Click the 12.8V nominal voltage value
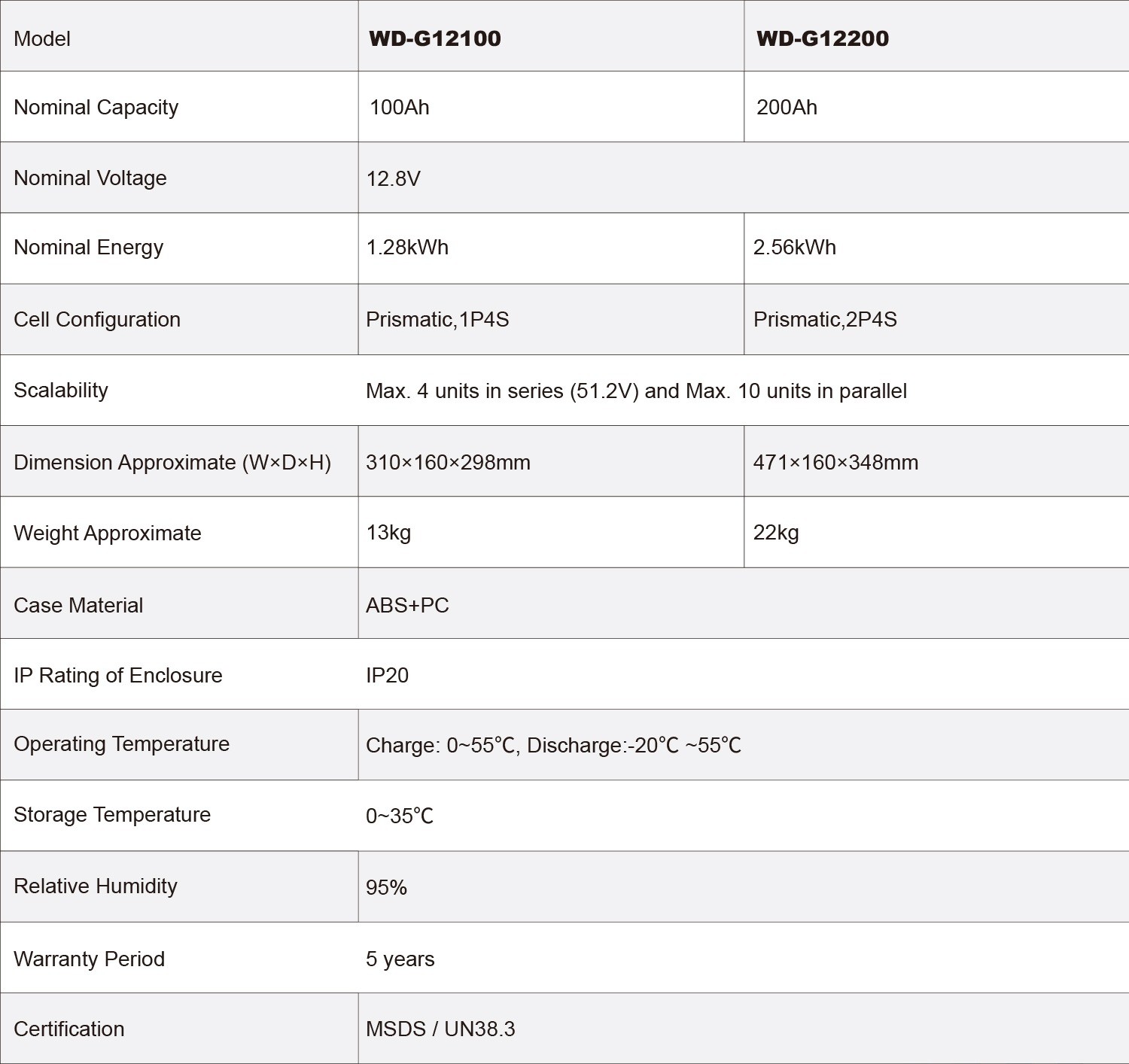The width and height of the screenshot is (1129, 1064). tap(393, 178)
